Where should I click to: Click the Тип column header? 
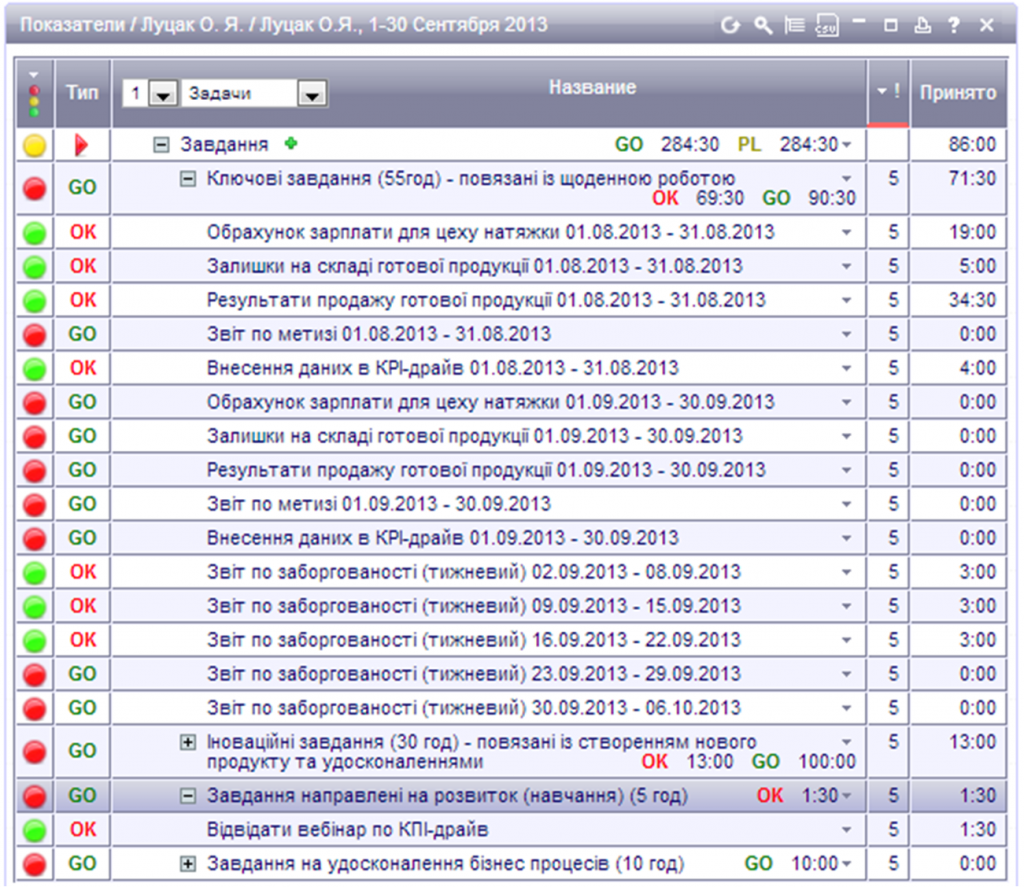click(82, 93)
